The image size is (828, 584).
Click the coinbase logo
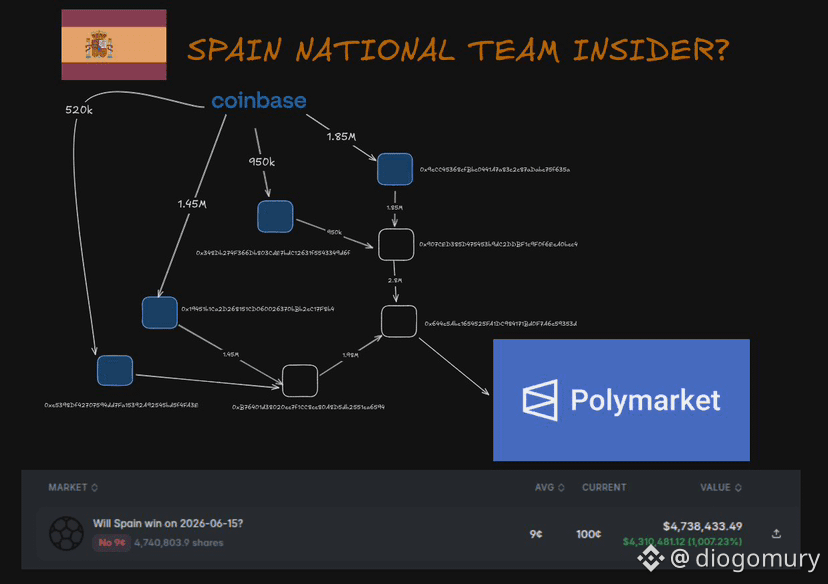pyautogui.click(x=259, y=100)
